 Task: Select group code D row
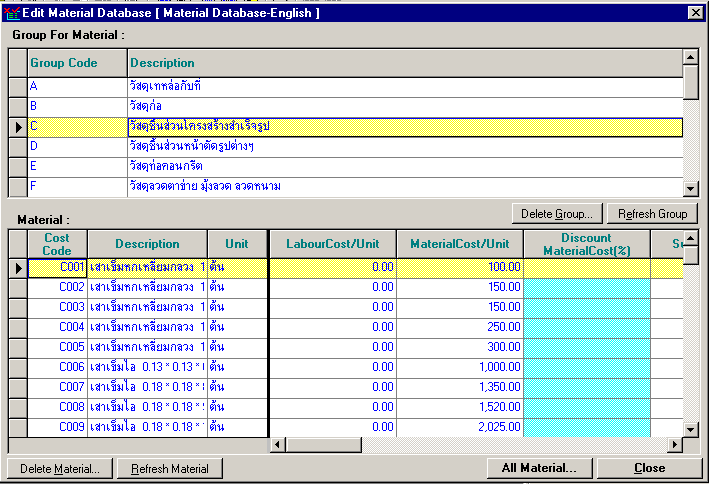point(346,147)
